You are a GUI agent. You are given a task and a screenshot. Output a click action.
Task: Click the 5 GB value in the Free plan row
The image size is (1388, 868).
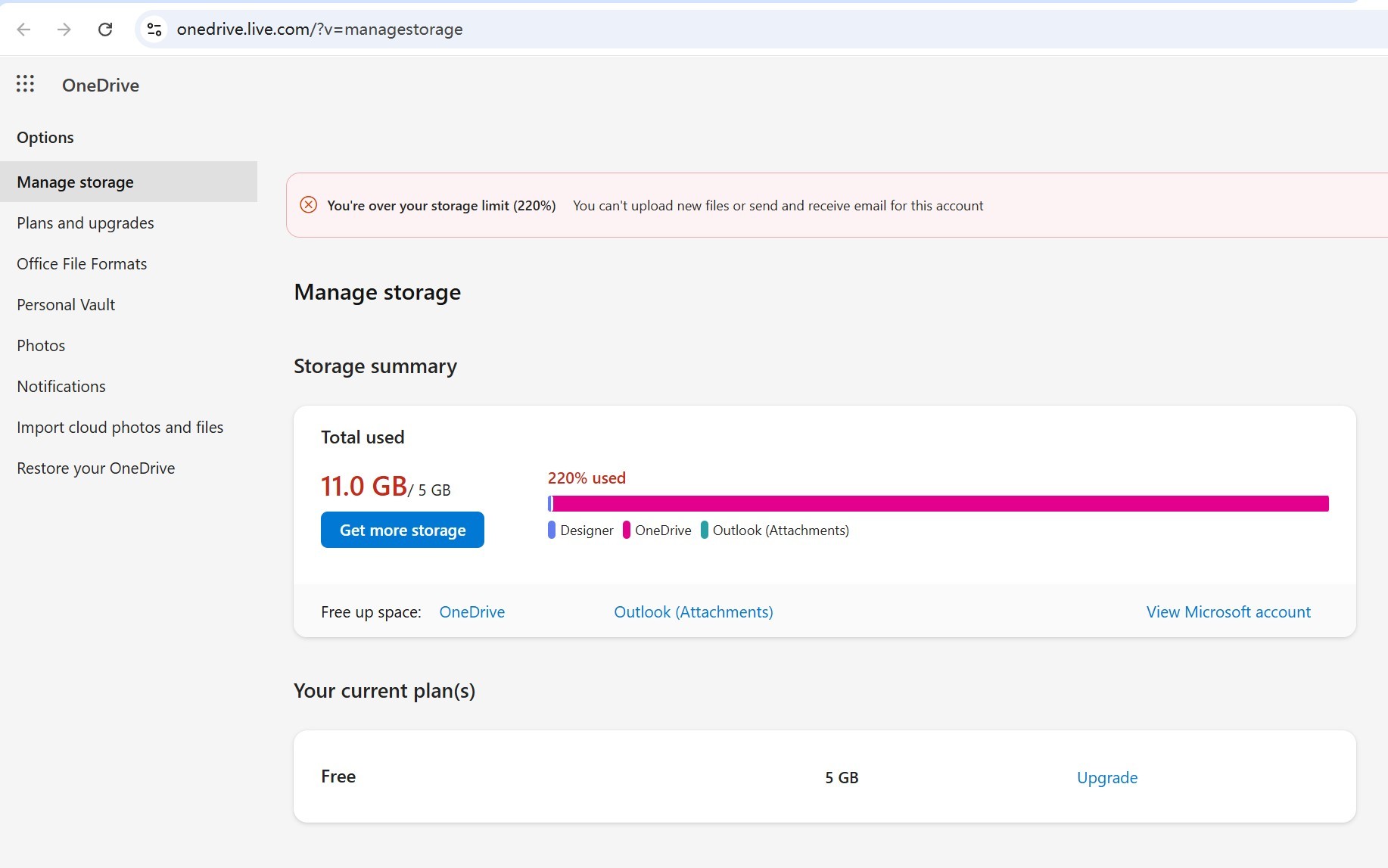(842, 777)
